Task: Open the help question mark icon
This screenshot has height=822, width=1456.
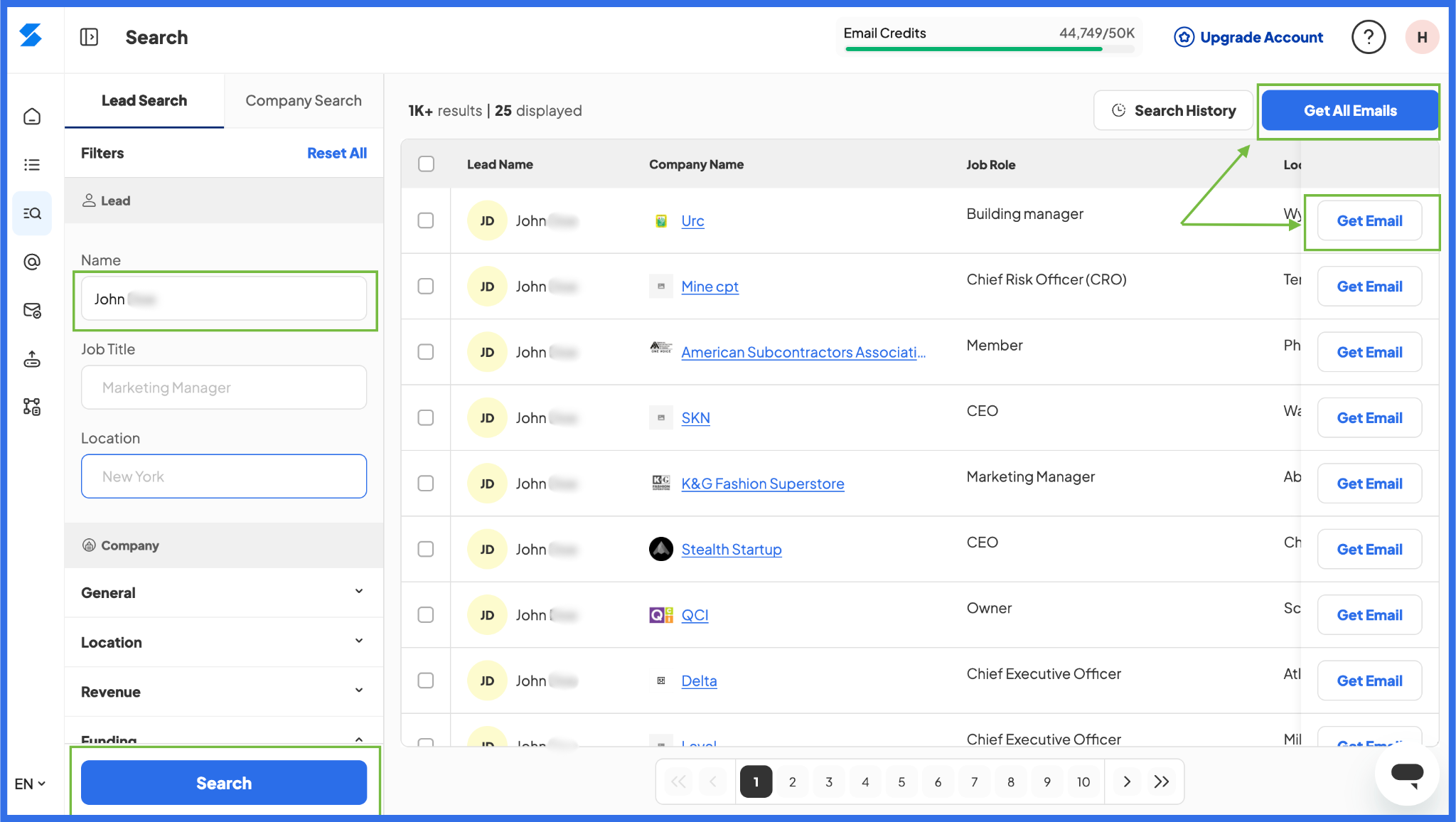Action: 1368,37
